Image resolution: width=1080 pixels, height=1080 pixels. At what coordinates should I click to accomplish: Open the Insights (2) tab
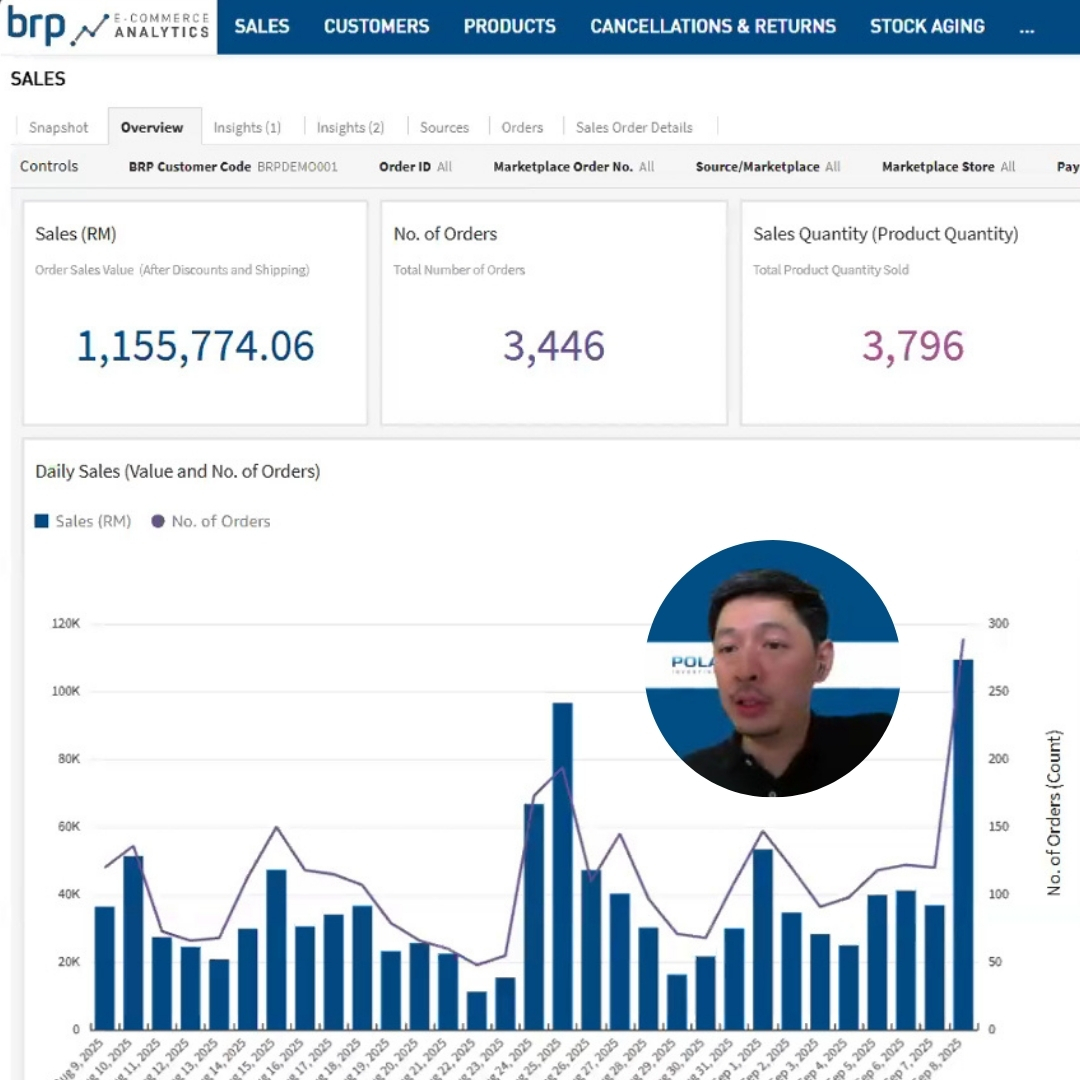click(350, 128)
